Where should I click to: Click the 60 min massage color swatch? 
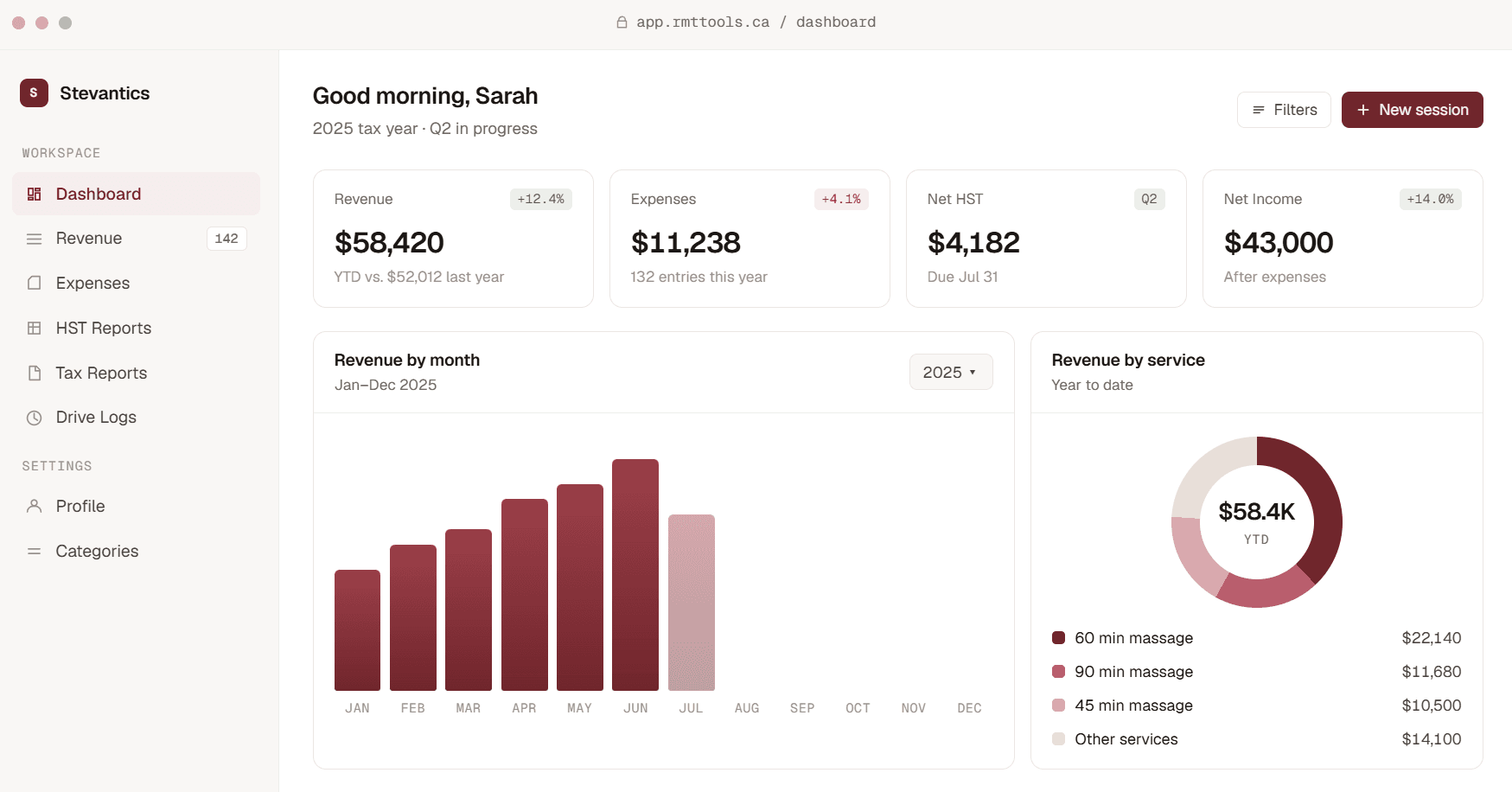click(x=1058, y=638)
